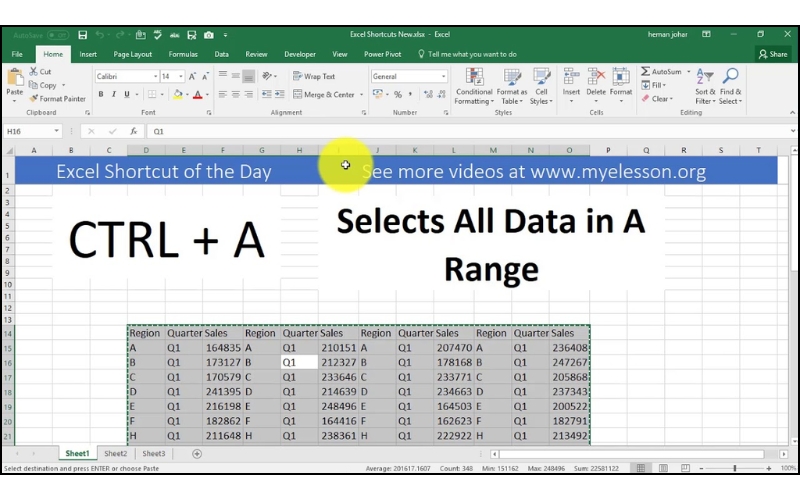Viewport: 800px width, 500px height.
Task: Click the Insert Function fx icon
Action: pos(133,131)
